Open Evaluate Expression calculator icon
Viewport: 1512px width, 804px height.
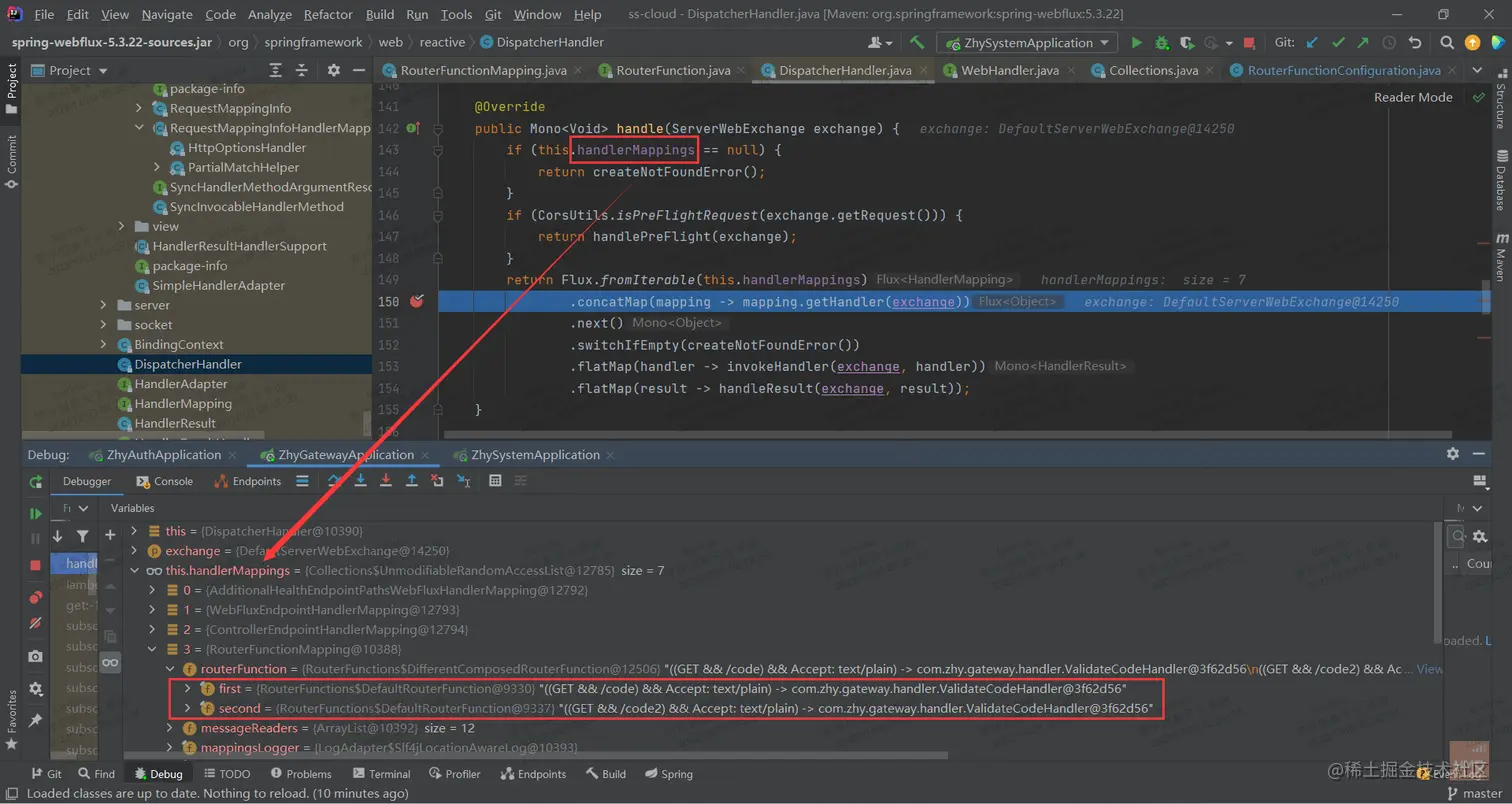point(495,481)
